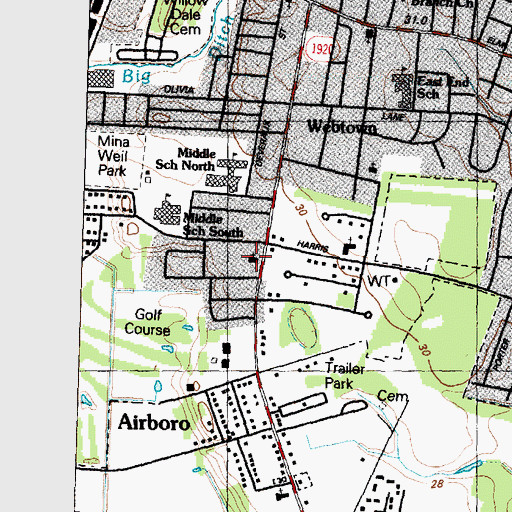This screenshot has height=512, width=512.
Task: Click the OLIVIA street name
Action: pos(179,90)
